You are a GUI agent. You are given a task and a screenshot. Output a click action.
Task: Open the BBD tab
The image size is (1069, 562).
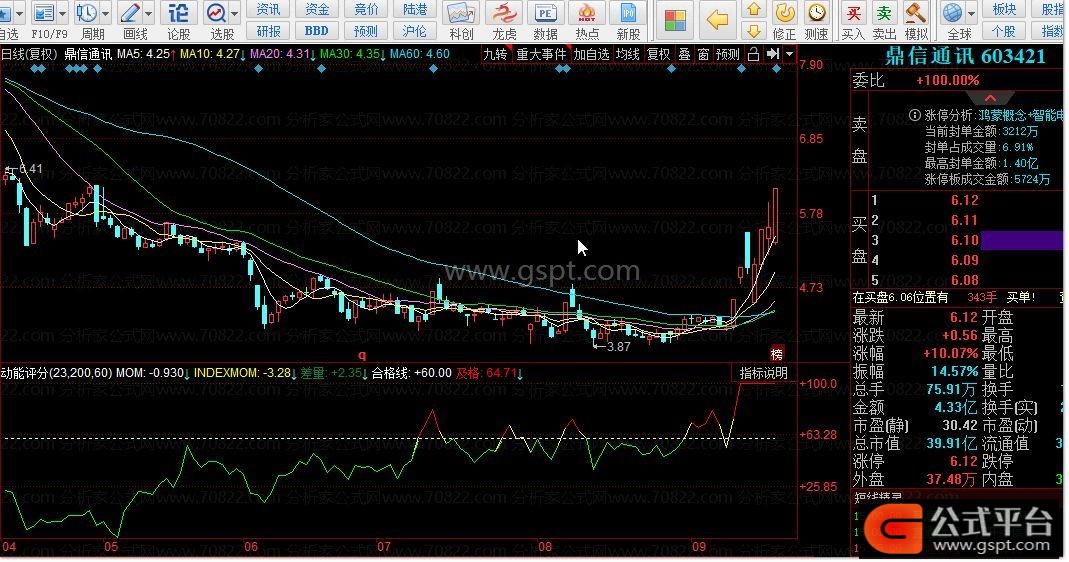pyautogui.click(x=317, y=31)
